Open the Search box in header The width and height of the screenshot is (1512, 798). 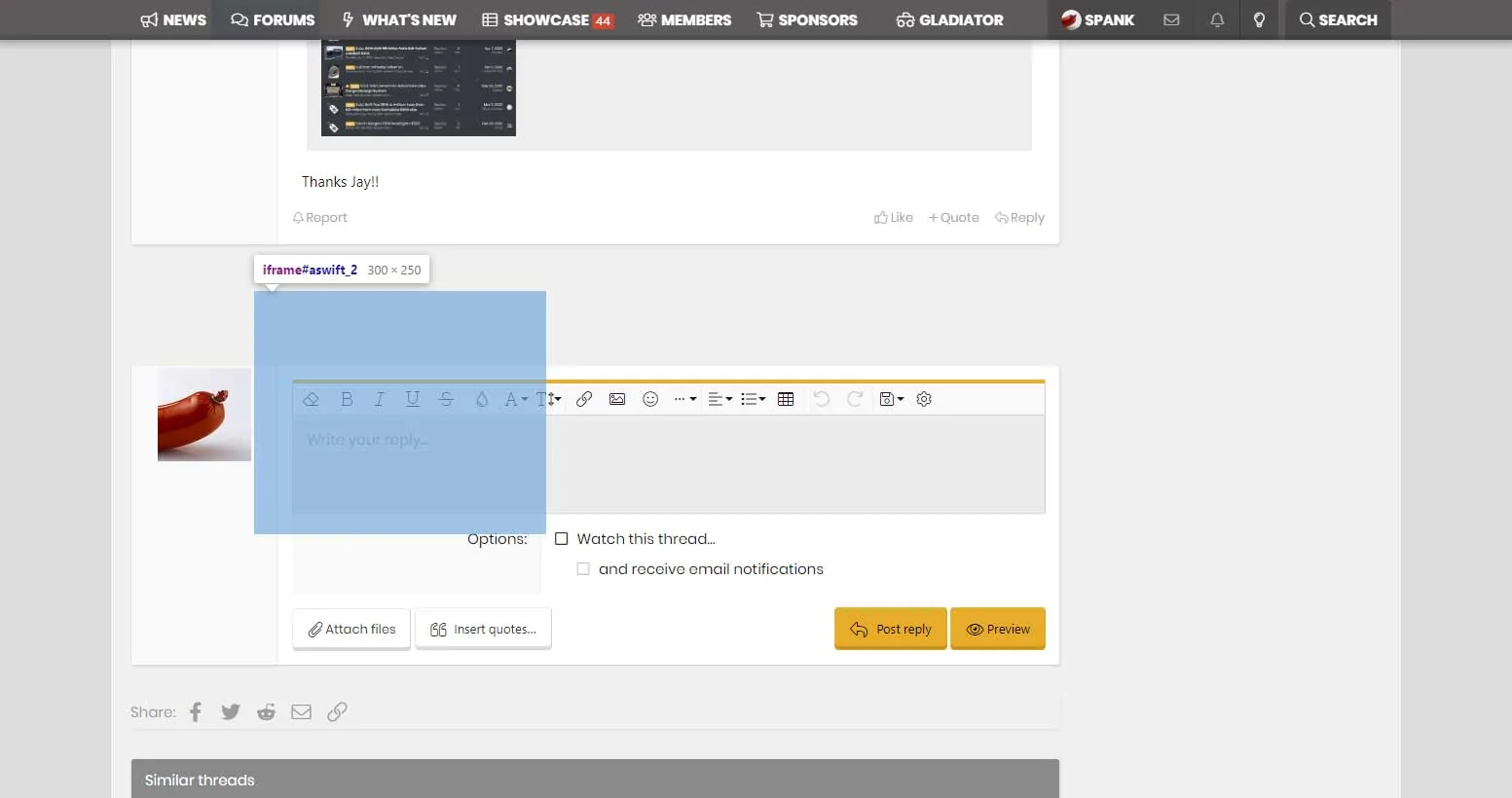[1339, 19]
